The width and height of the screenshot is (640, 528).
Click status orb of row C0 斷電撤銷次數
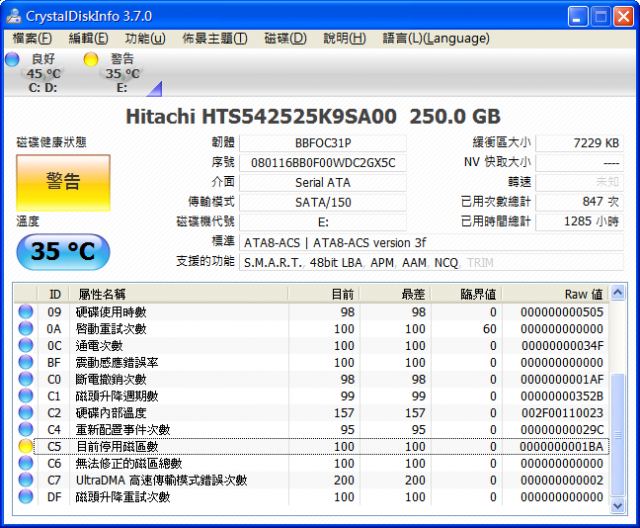point(26,379)
